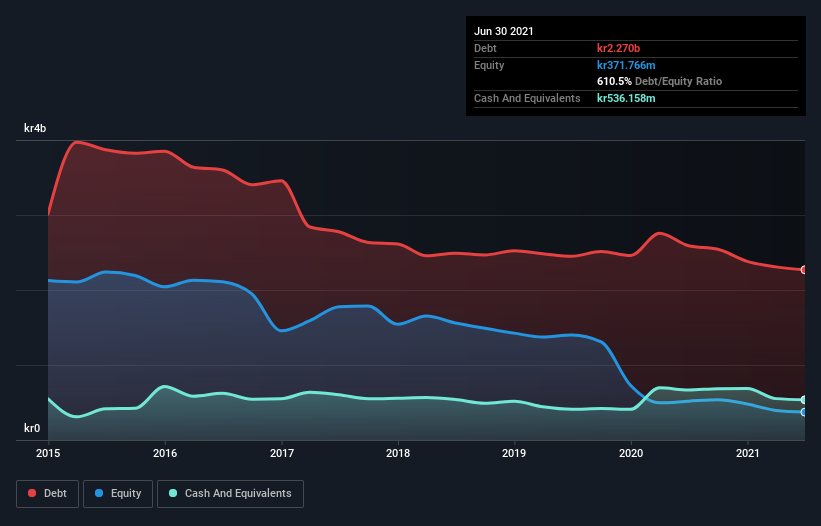This screenshot has width=821, height=526.
Task: Click the 2018 axis label
Action: coord(398,453)
